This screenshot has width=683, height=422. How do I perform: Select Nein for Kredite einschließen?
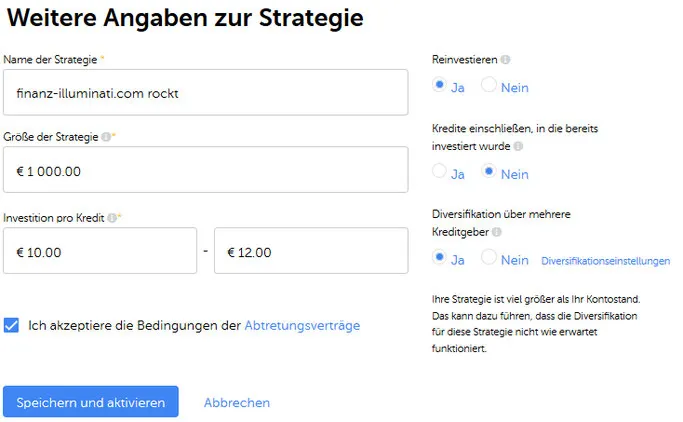(x=488, y=171)
